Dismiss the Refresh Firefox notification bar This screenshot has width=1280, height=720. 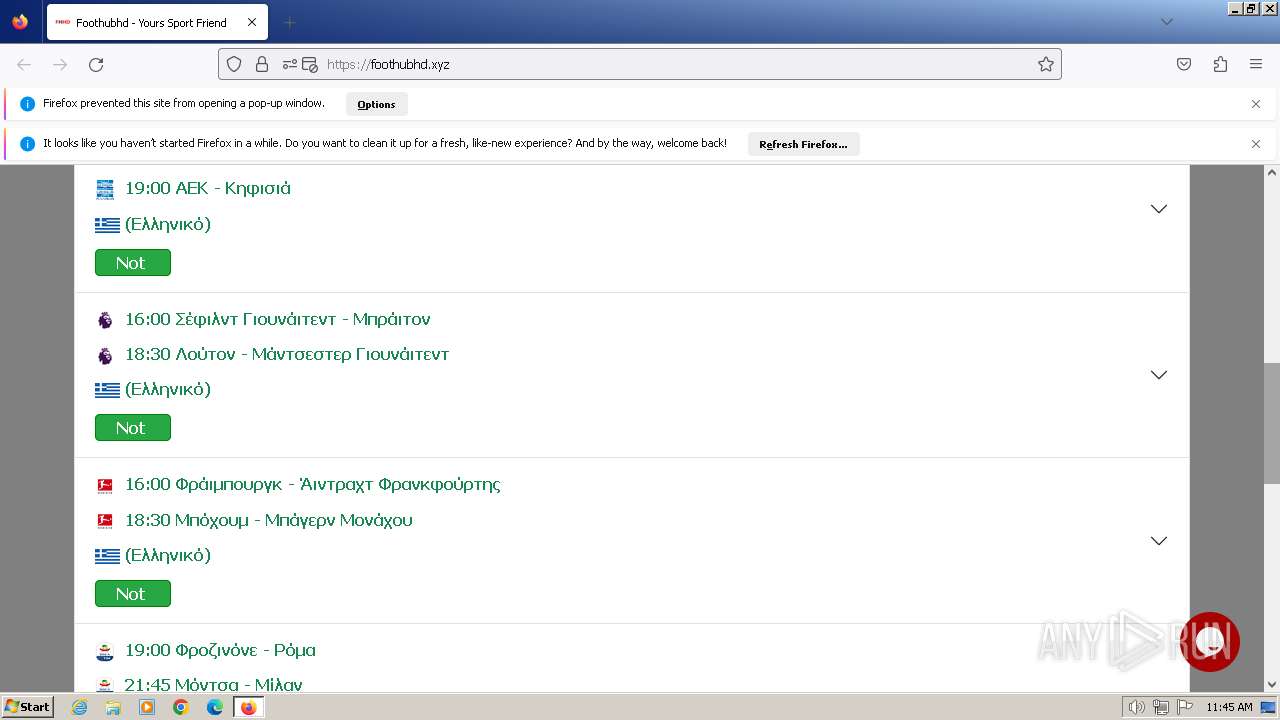[x=1256, y=144]
